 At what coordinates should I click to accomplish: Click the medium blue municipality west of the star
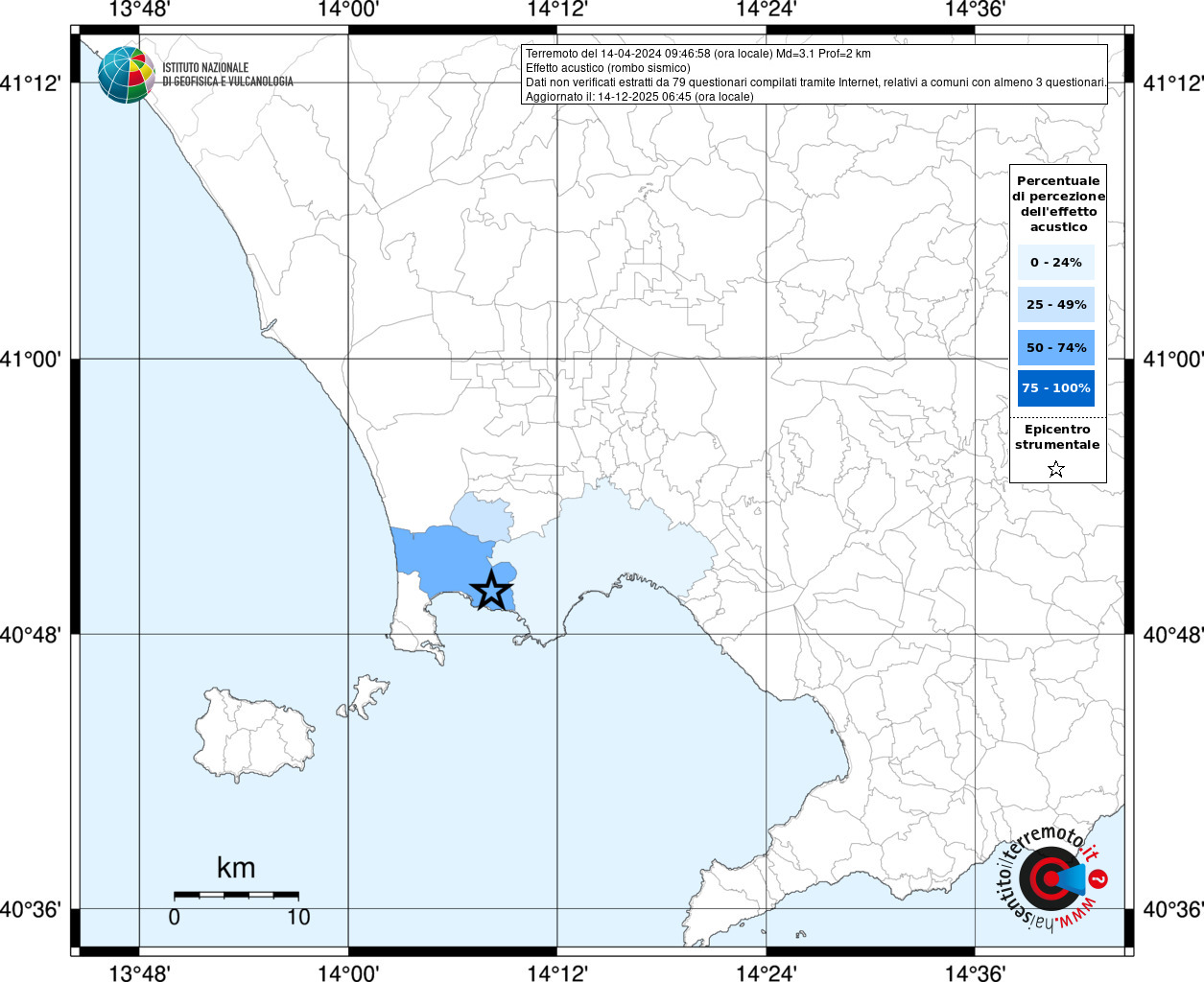click(x=443, y=560)
